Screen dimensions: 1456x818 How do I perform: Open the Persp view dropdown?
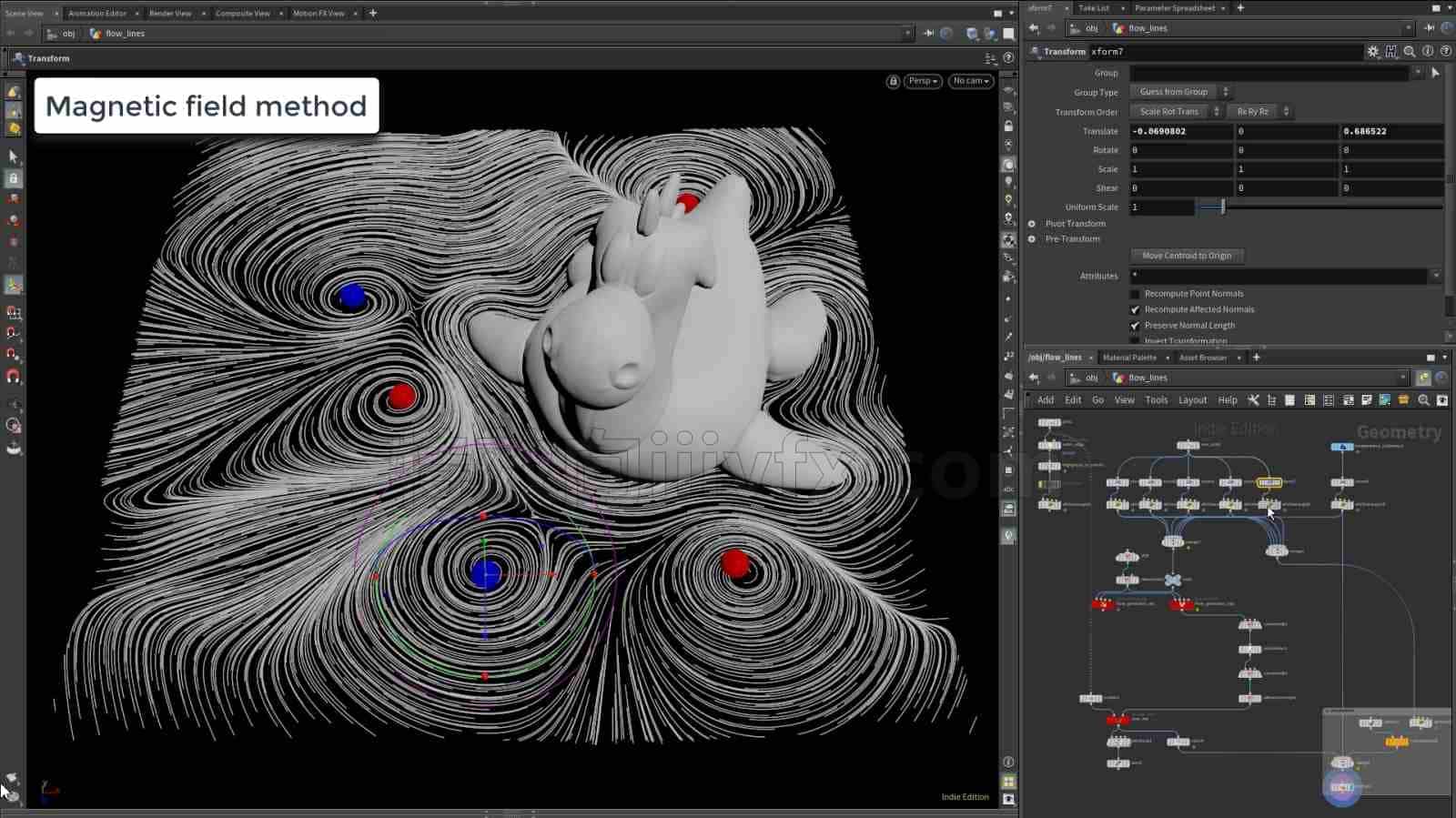point(923,81)
